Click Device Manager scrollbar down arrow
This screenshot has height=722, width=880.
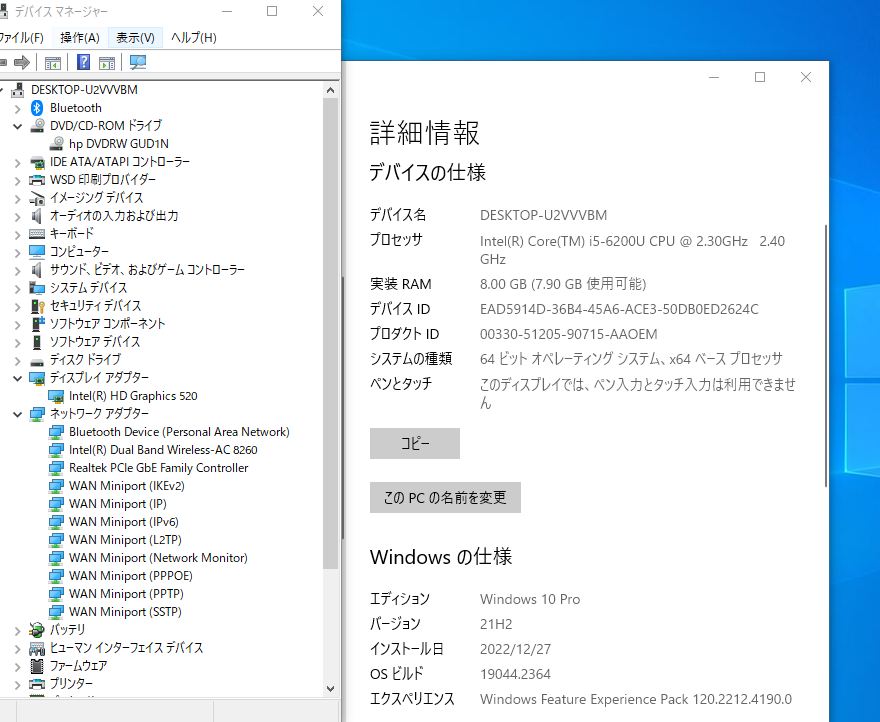pos(331,688)
